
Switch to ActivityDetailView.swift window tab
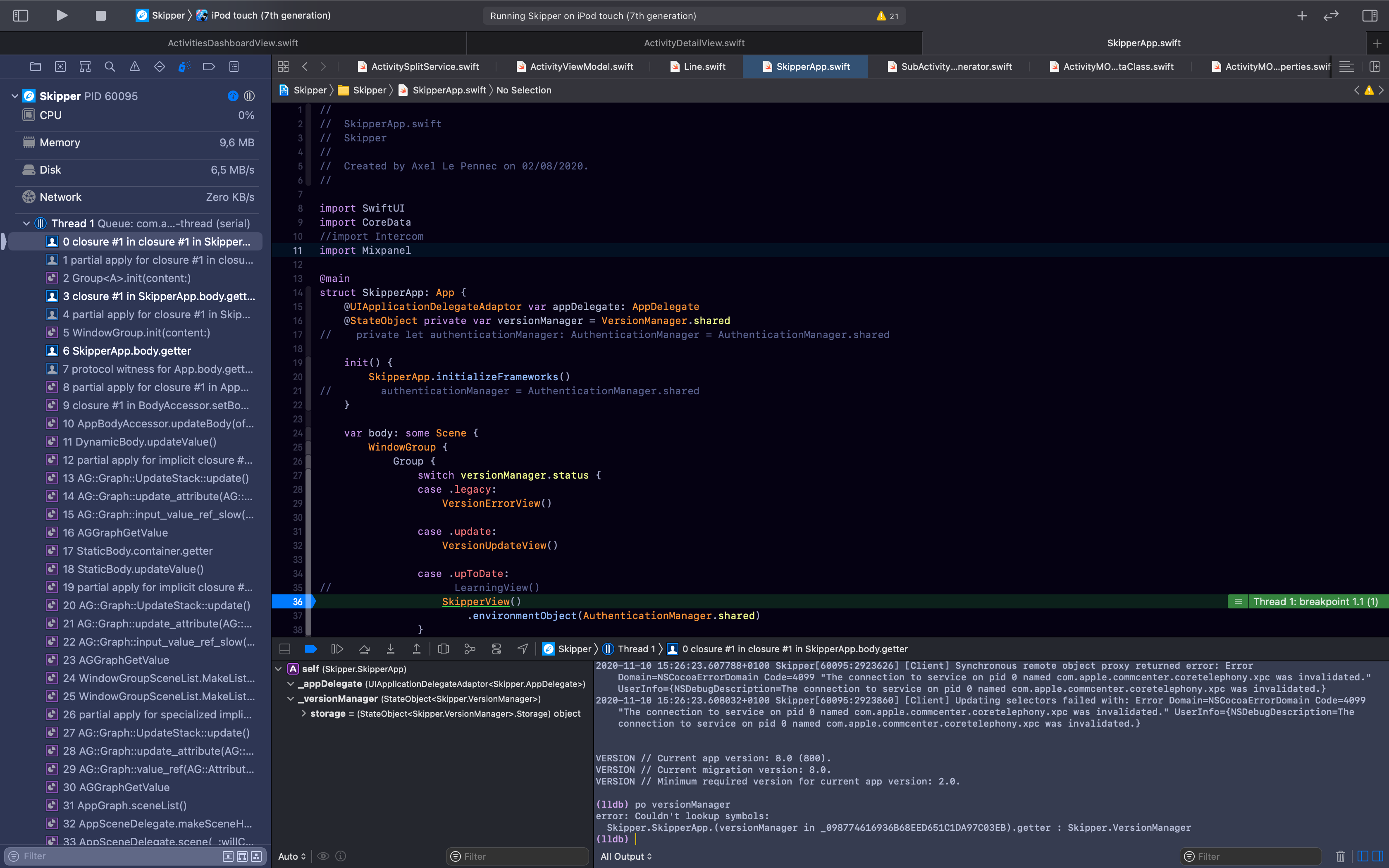pyautogui.click(x=694, y=43)
